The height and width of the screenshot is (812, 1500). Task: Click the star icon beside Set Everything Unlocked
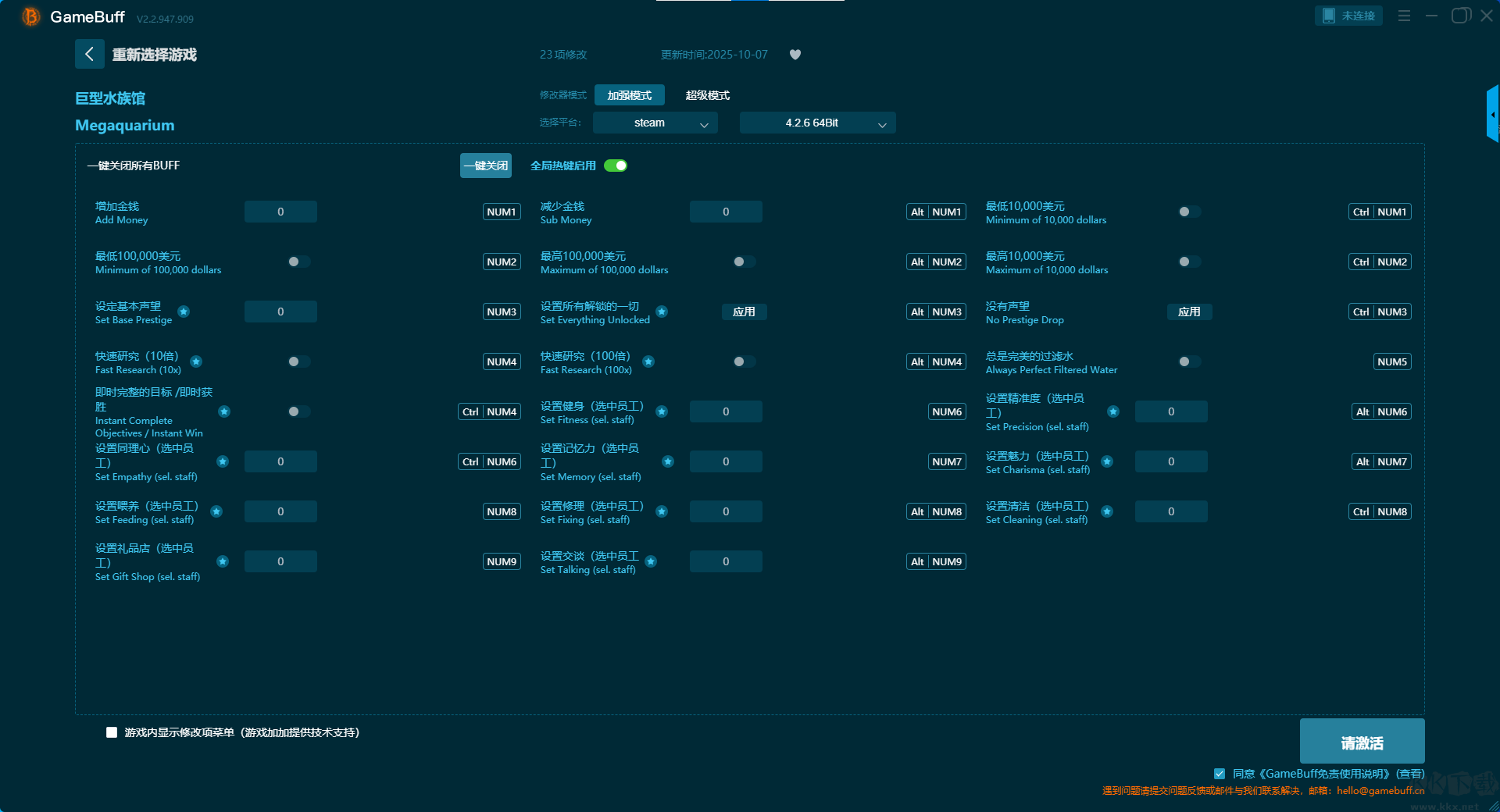(662, 312)
